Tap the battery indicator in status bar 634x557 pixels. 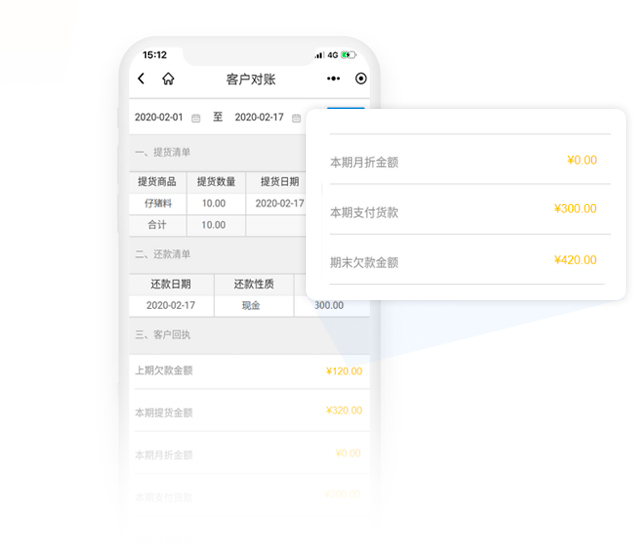(348, 55)
